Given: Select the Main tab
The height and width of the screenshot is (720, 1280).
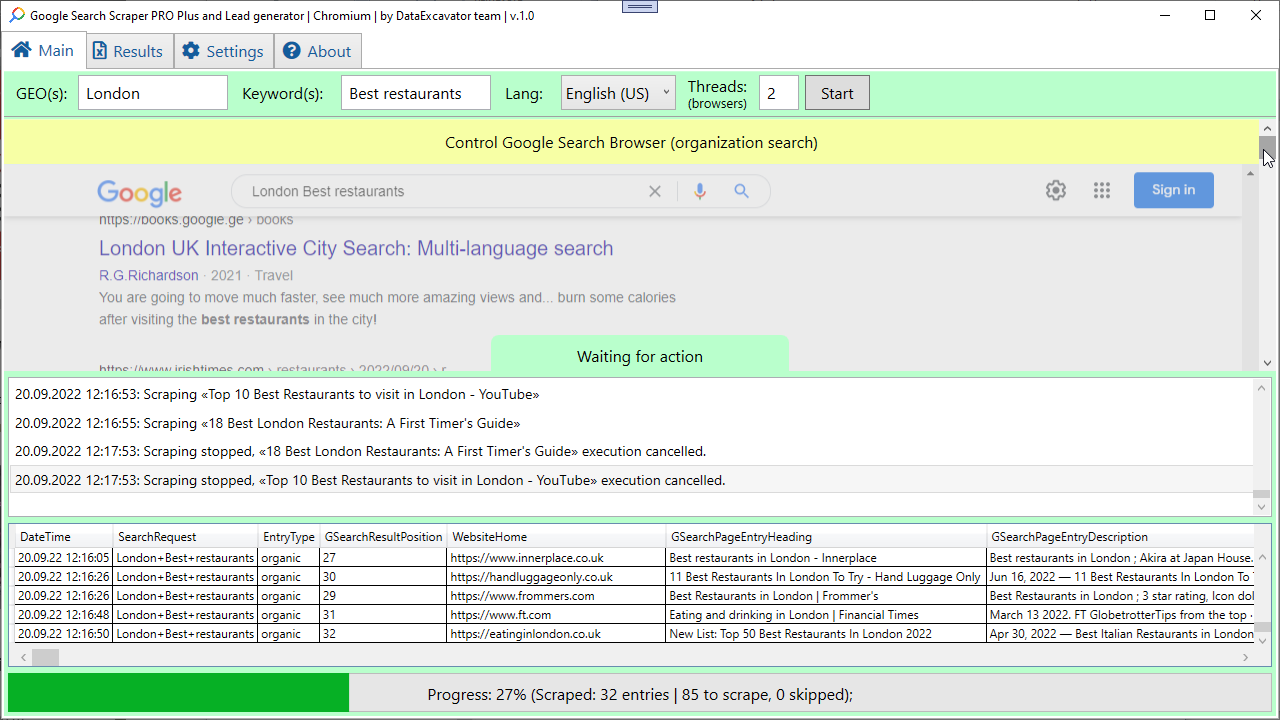Looking at the screenshot, I should (x=43, y=51).
